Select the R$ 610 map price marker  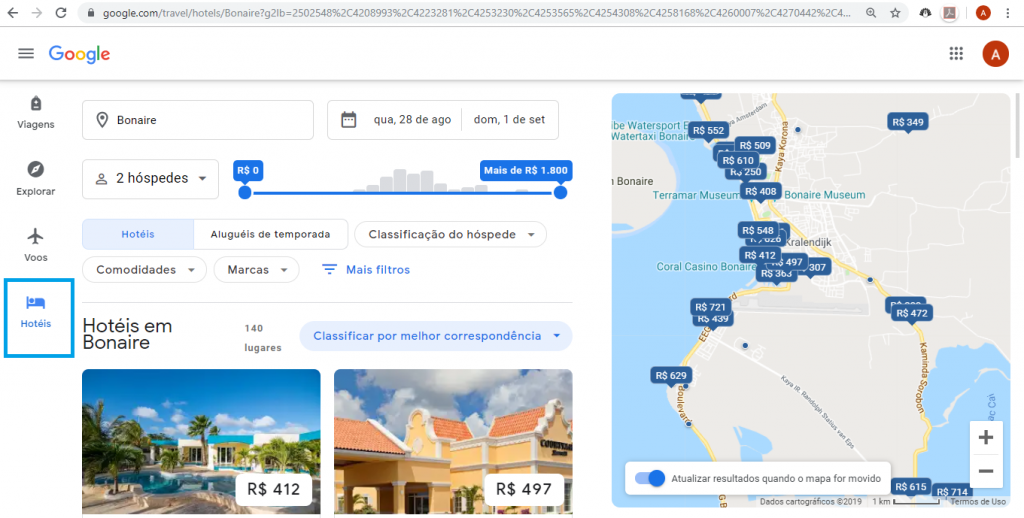coord(739,161)
